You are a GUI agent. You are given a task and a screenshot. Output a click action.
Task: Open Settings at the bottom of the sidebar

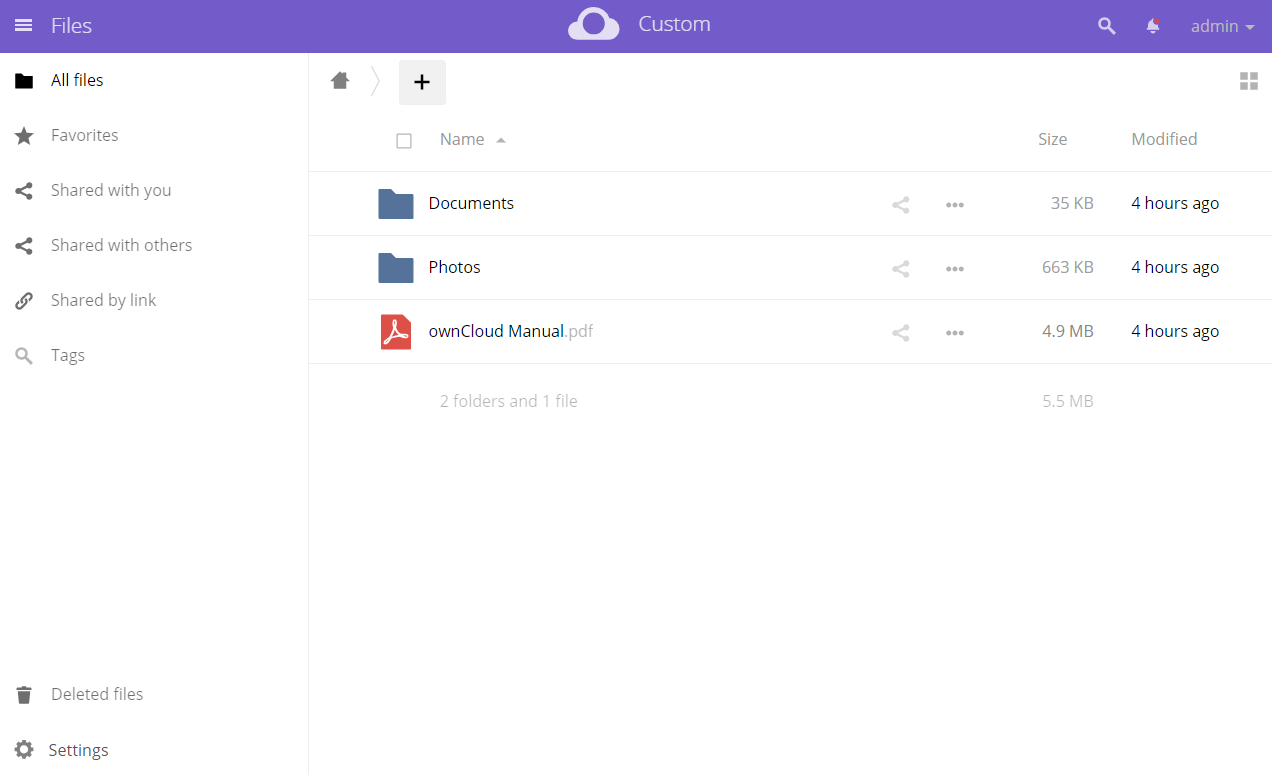[x=78, y=749]
